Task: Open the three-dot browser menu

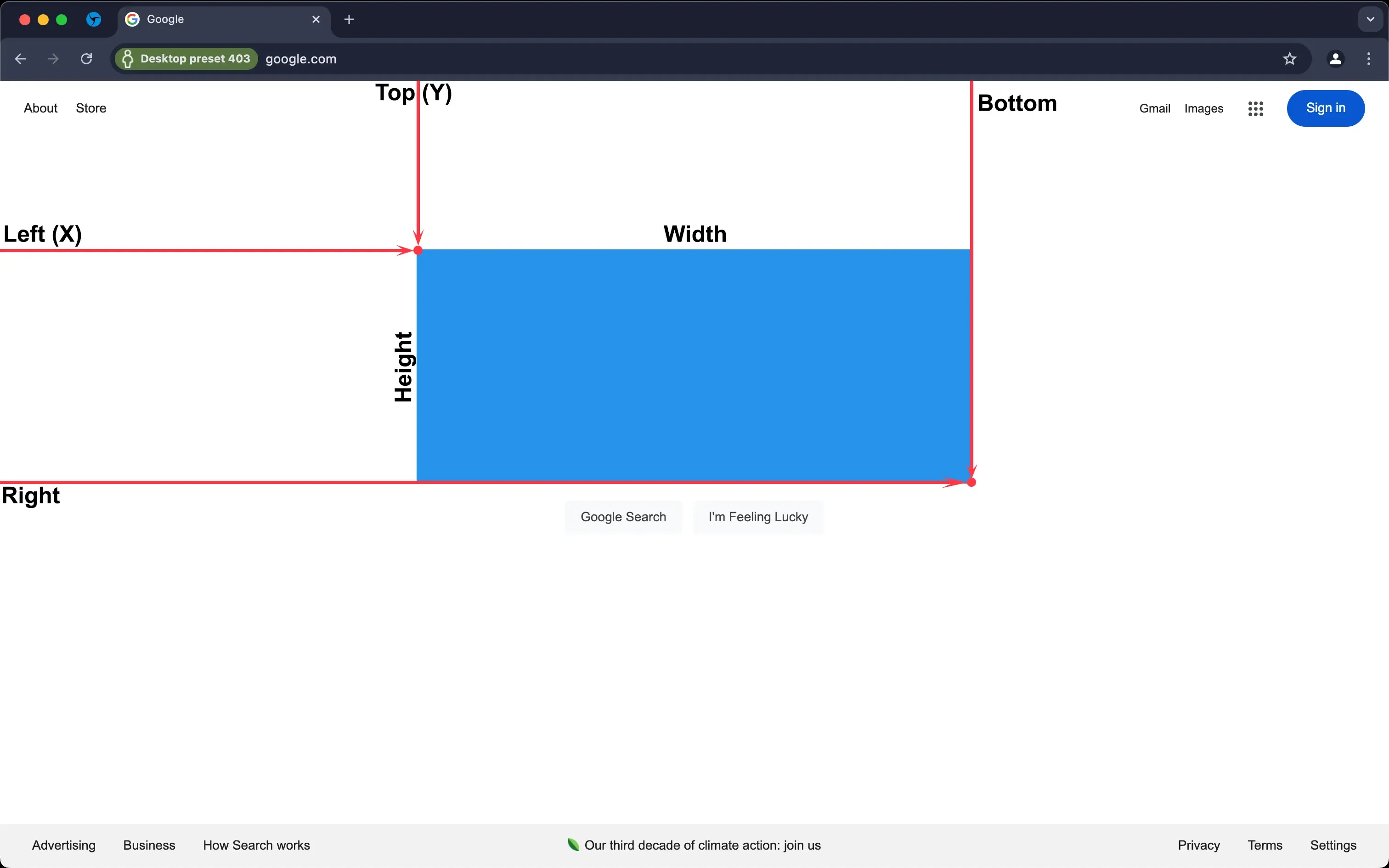Action: (x=1369, y=59)
